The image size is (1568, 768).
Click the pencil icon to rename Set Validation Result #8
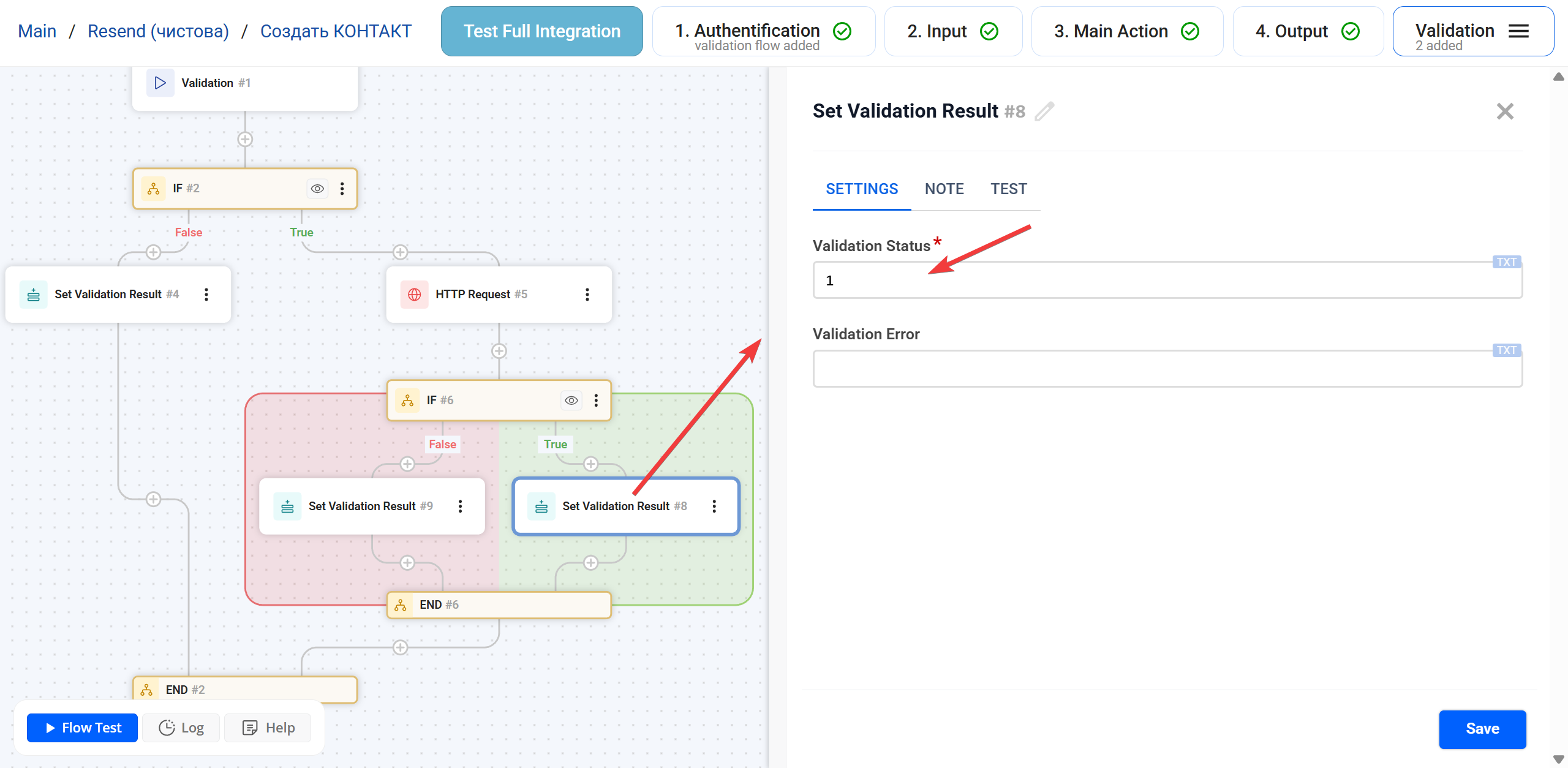coord(1044,111)
